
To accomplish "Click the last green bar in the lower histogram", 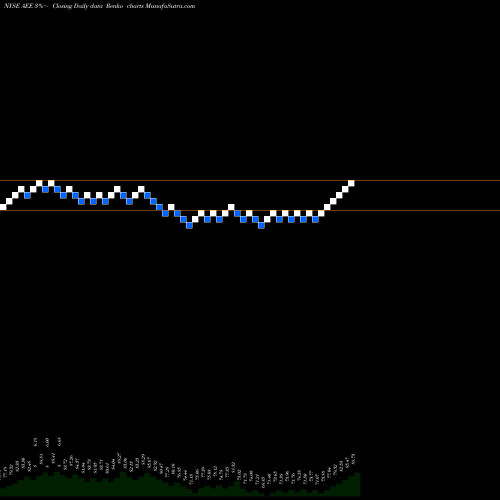I will [x=357, y=484].
